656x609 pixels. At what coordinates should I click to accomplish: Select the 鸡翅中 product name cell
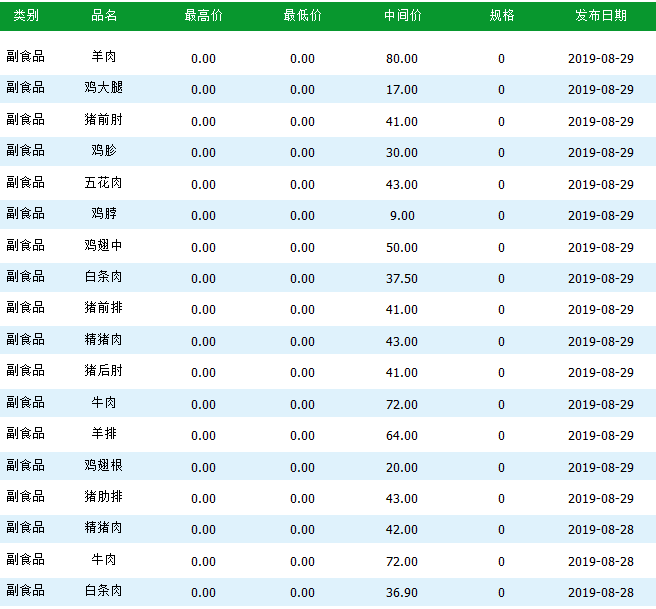(x=104, y=245)
